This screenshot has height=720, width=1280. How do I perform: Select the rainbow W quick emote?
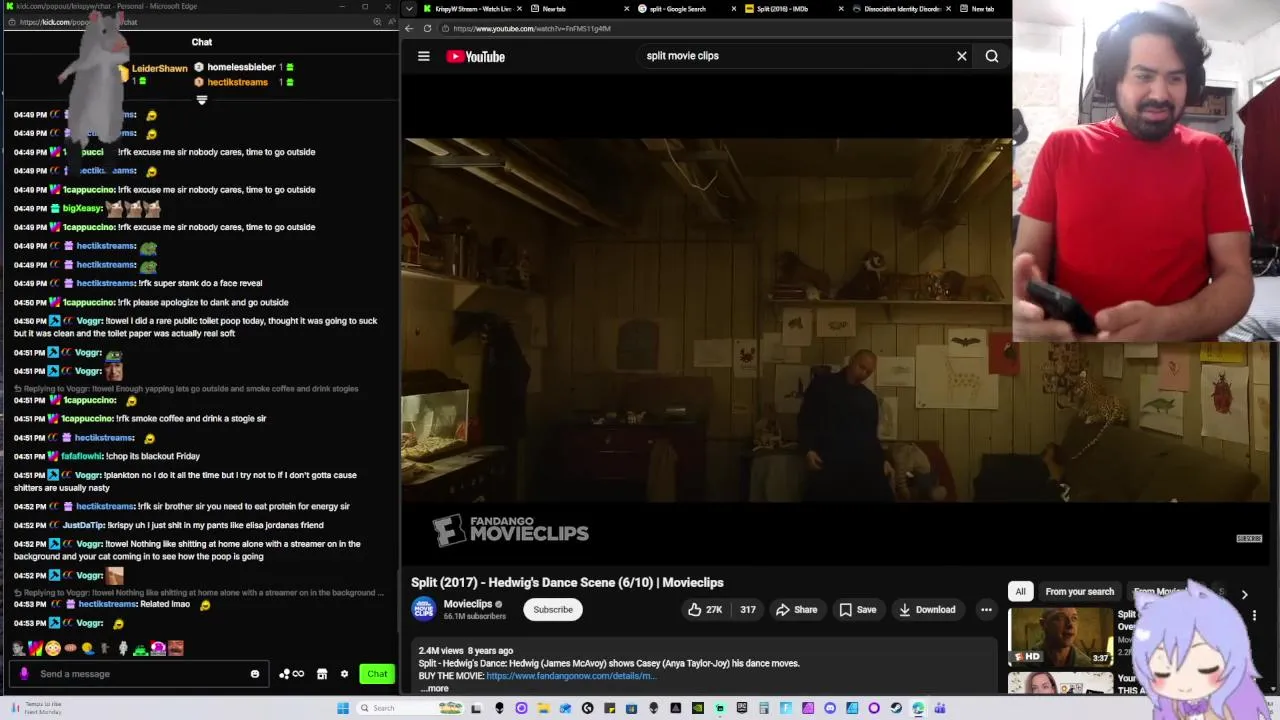coord(35,648)
